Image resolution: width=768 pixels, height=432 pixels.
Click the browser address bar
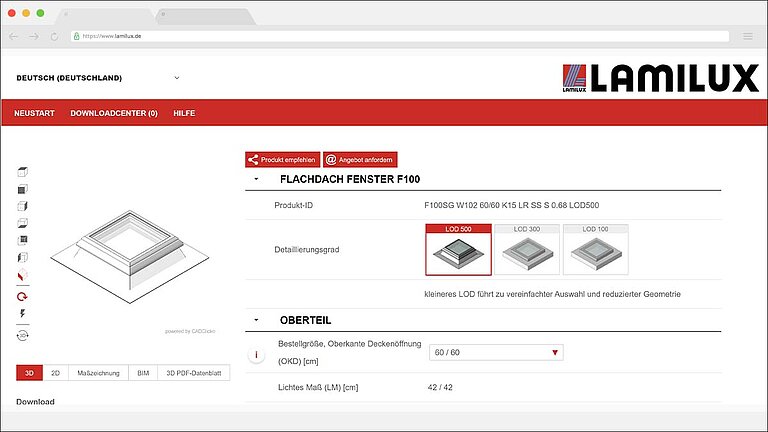pyautogui.click(x=400, y=36)
